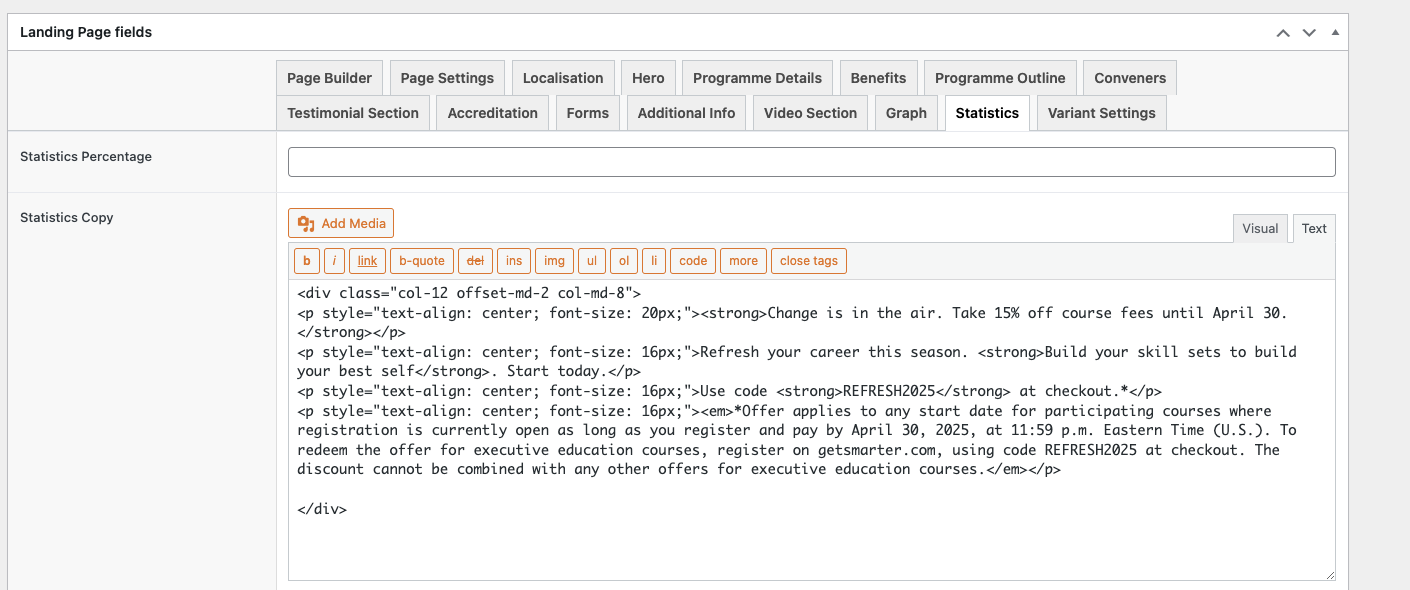Switch editor to the Visual tab

(x=1259, y=228)
